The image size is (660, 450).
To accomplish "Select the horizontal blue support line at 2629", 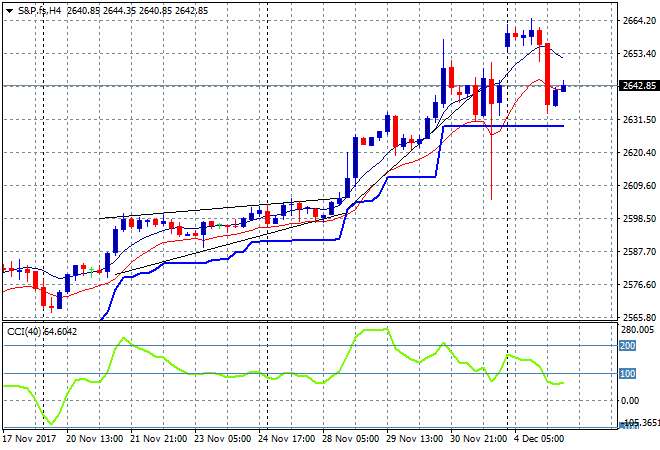I will [503, 126].
